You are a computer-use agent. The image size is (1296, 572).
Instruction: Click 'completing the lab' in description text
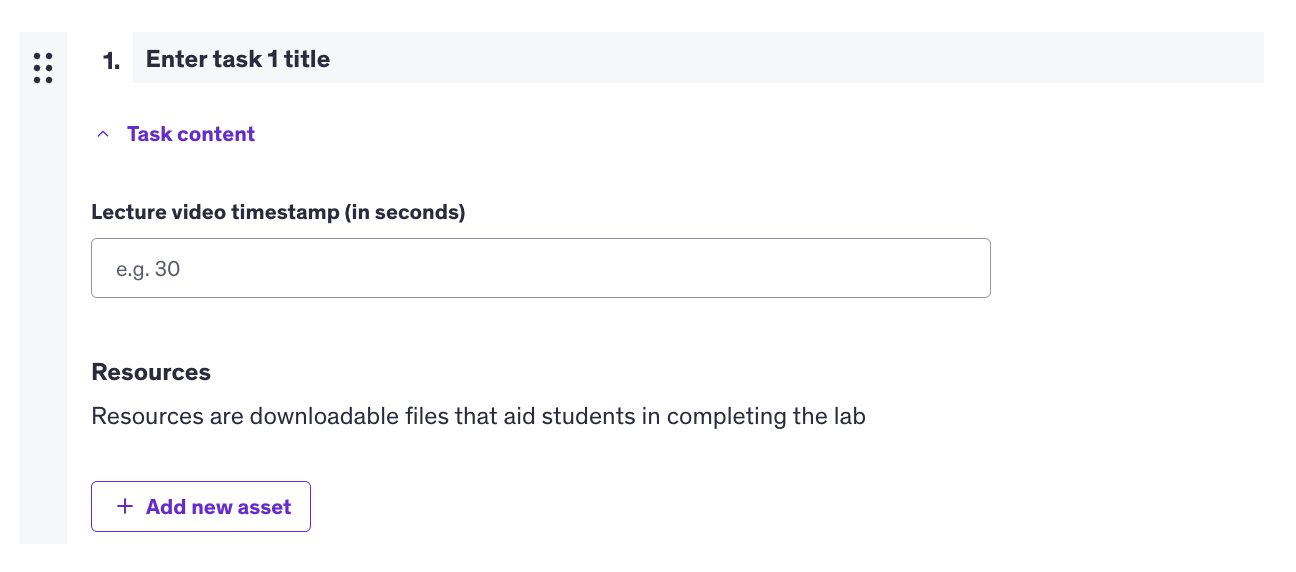(766, 416)
